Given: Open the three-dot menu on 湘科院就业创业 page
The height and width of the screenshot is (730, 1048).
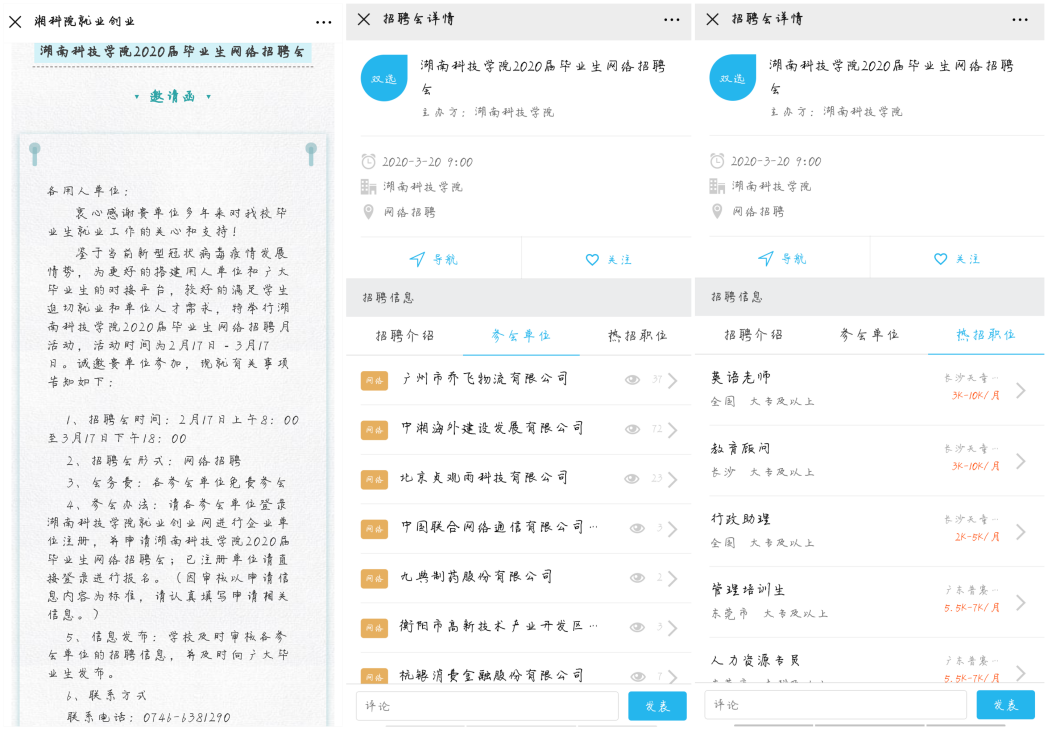Looking at the screenshot, I should (x=323, y=21).
